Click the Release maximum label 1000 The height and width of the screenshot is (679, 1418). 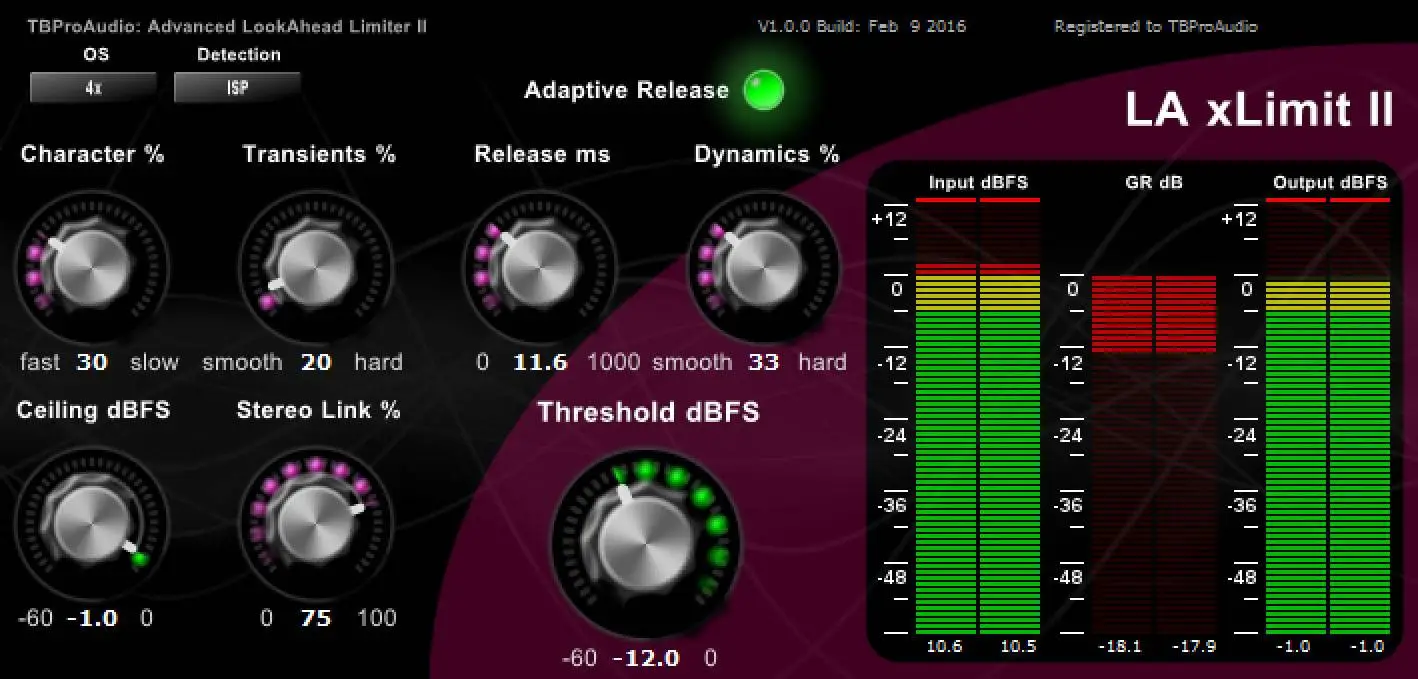tap(614, 362)
